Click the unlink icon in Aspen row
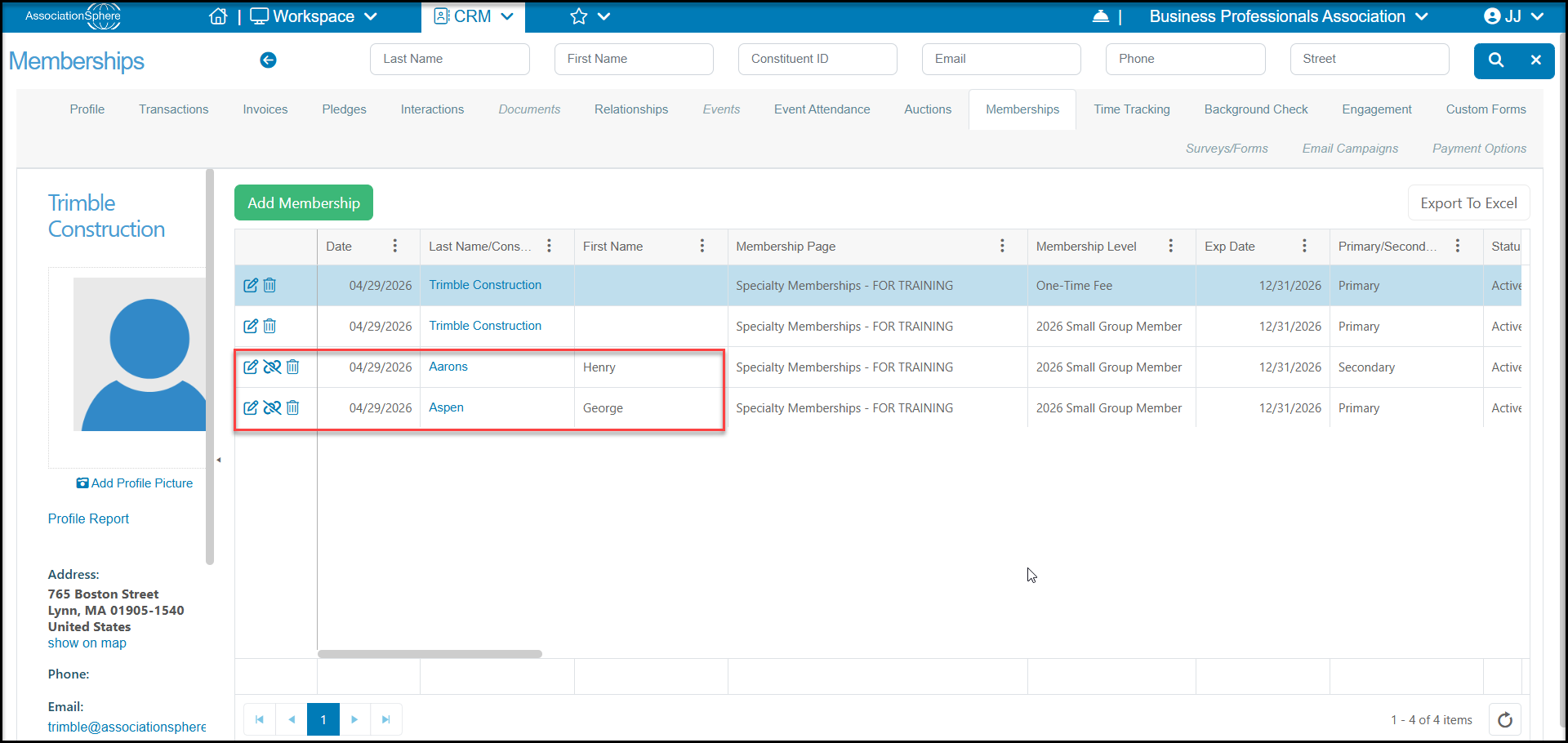This screenshot has width=1568, height=743. (x=272, y=407)
